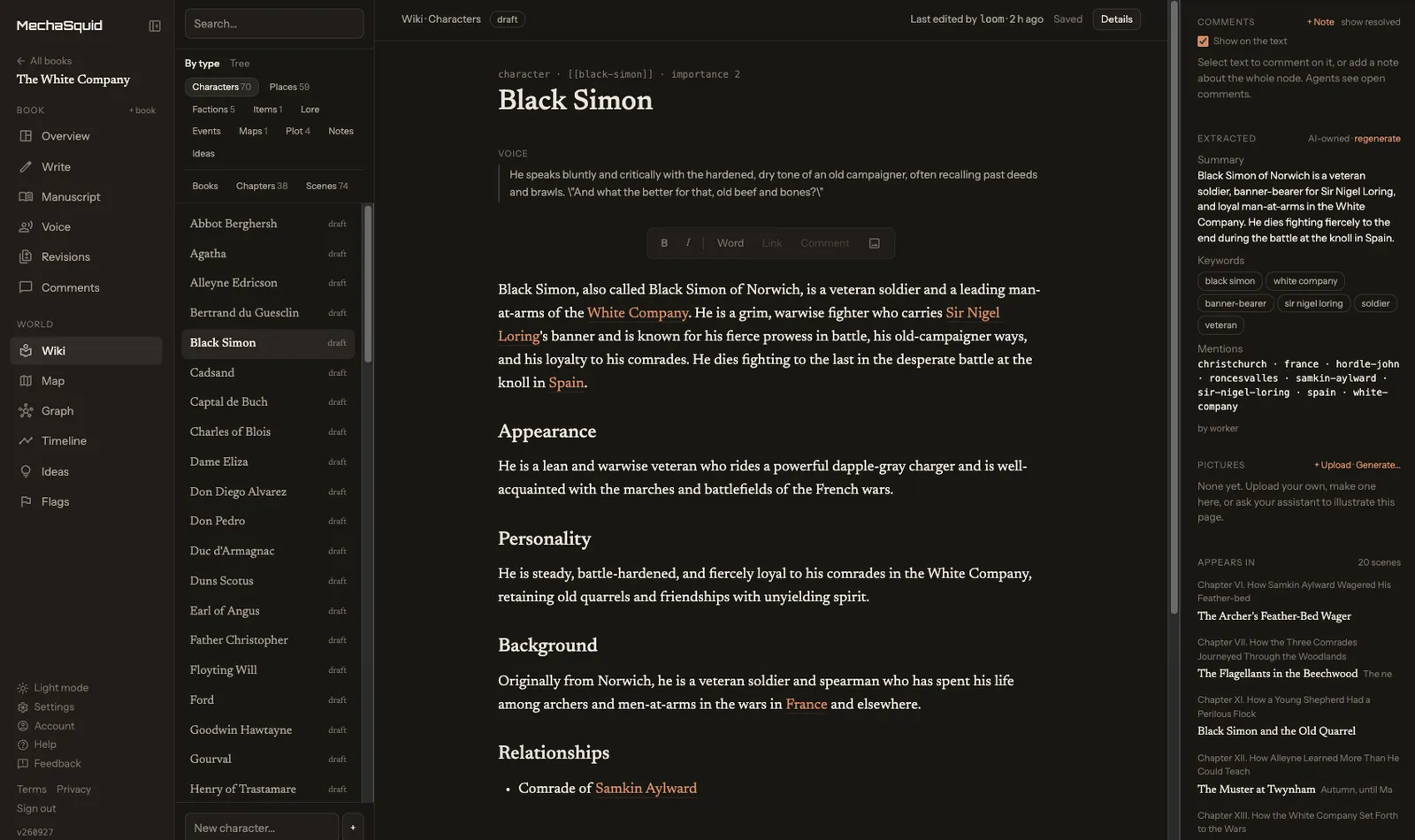The image size is (1415, 840).
Task: Open The Archer's Feather-Bed Wager scene
Action: tap(1273, 616)
